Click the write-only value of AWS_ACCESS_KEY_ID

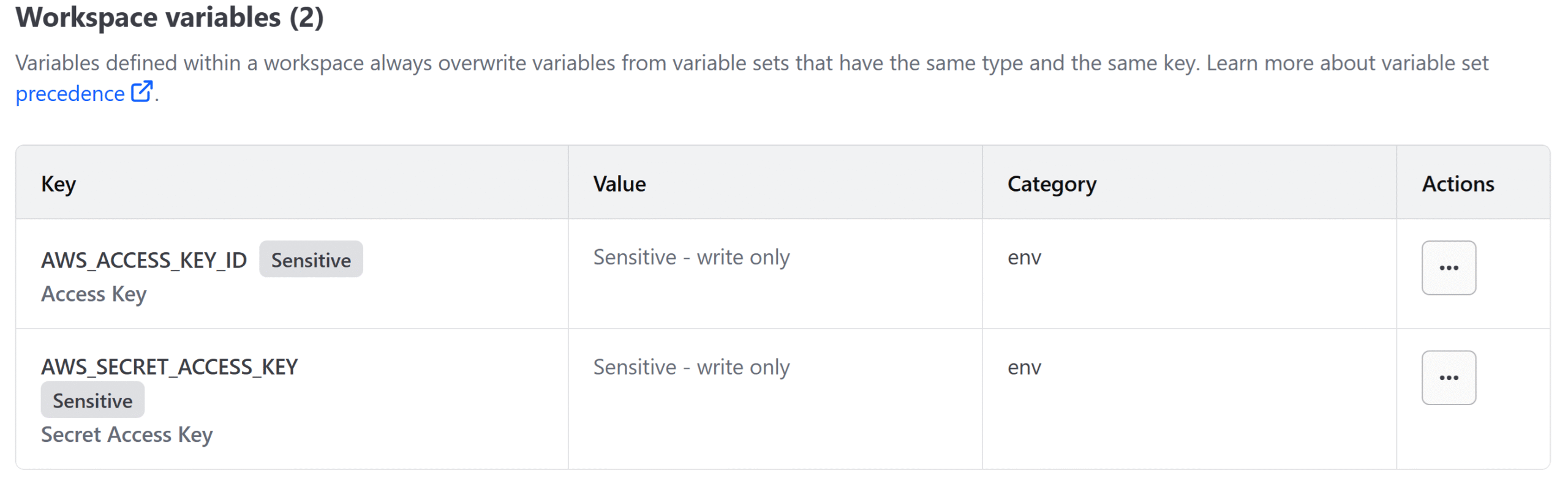692,257
